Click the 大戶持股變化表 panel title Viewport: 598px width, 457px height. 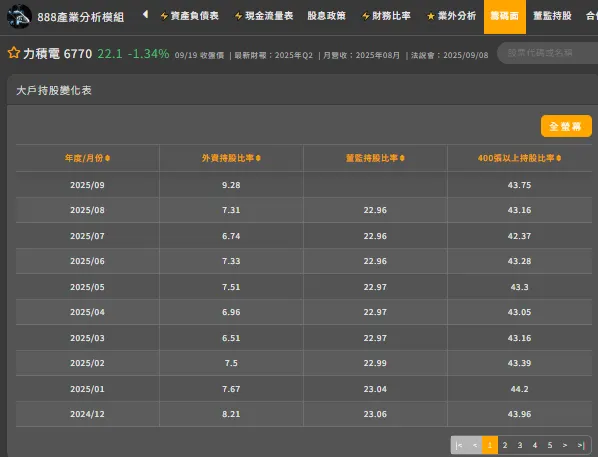54,90
